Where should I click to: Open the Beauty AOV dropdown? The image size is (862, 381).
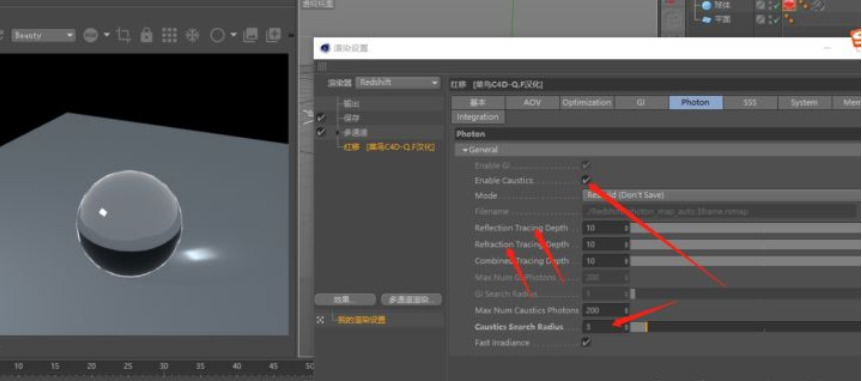[x=43, y=36]
